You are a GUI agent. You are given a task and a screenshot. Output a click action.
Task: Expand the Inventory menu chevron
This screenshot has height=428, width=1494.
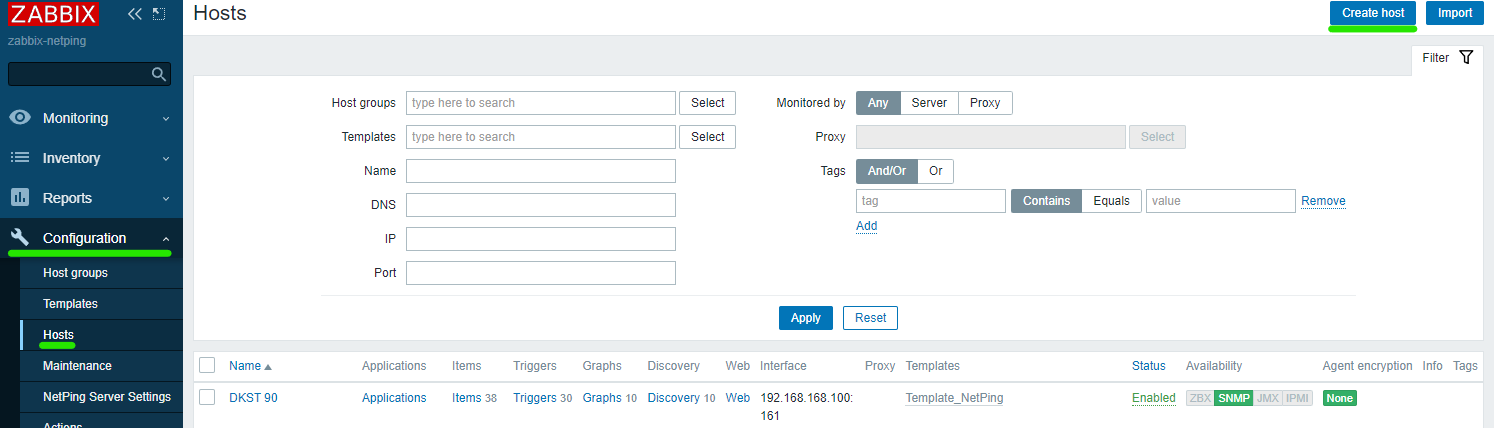166,158
